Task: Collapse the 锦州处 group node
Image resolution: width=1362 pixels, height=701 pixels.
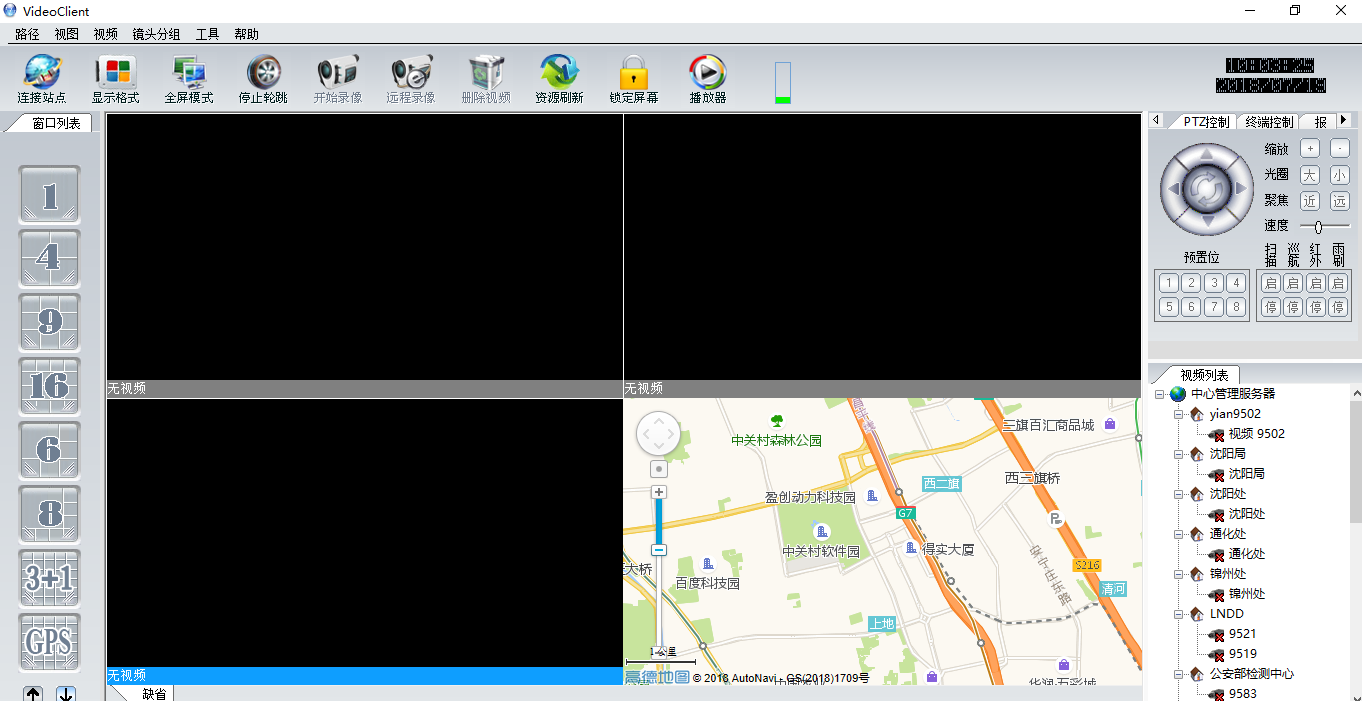Action: tap(1179, 574)
